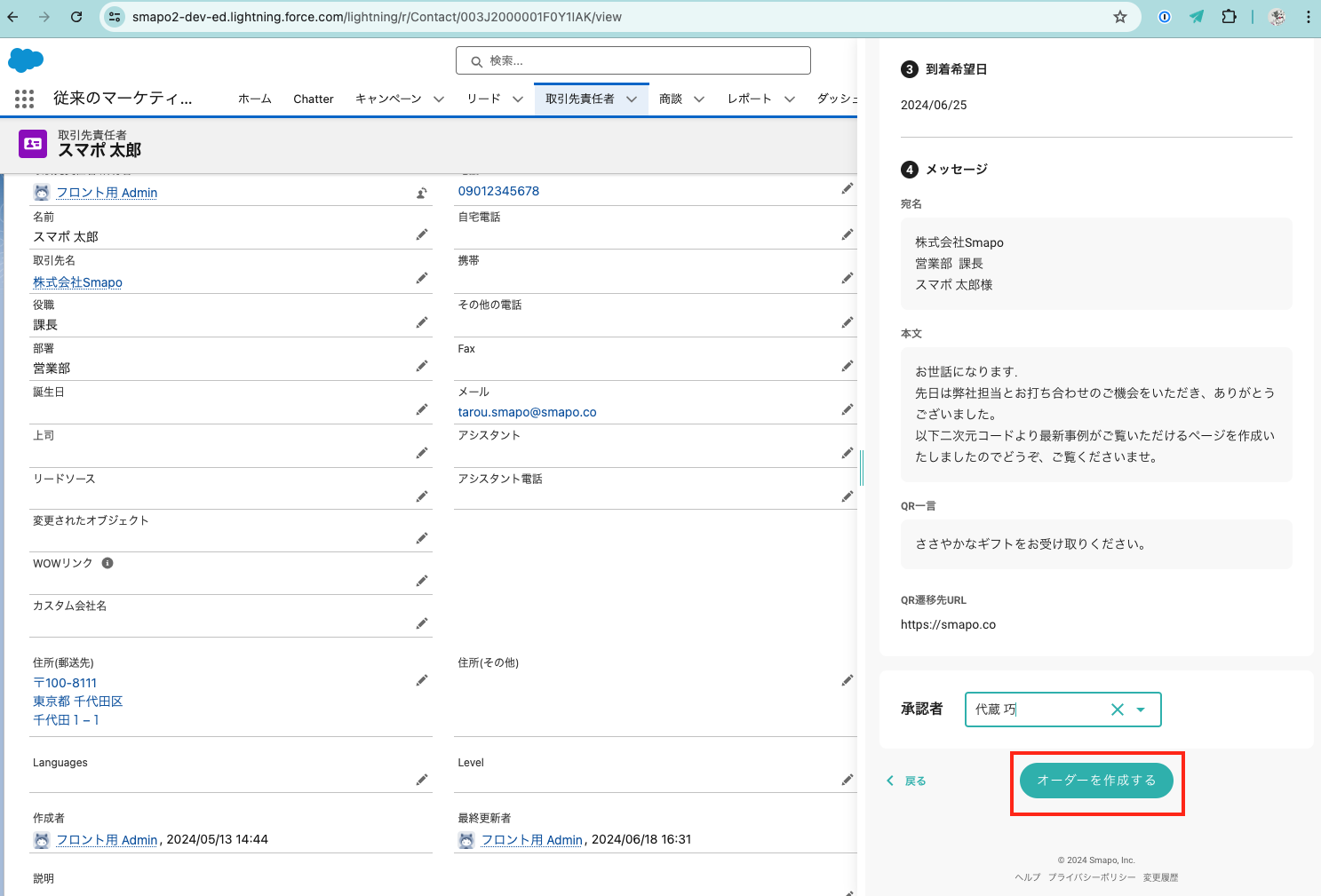Open the キャンペーン tab

coord(388,99)
